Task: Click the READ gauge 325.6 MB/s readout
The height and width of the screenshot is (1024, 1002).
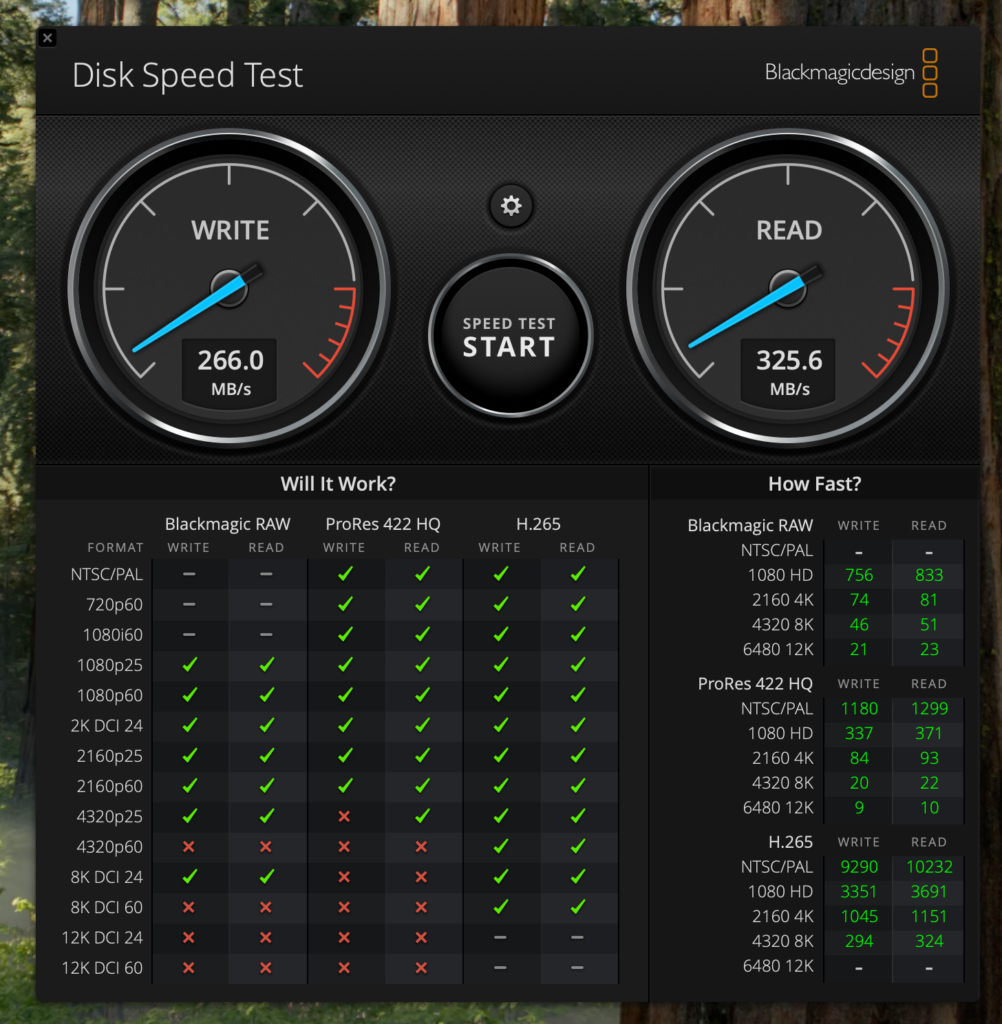Action: tap(789, 370)
